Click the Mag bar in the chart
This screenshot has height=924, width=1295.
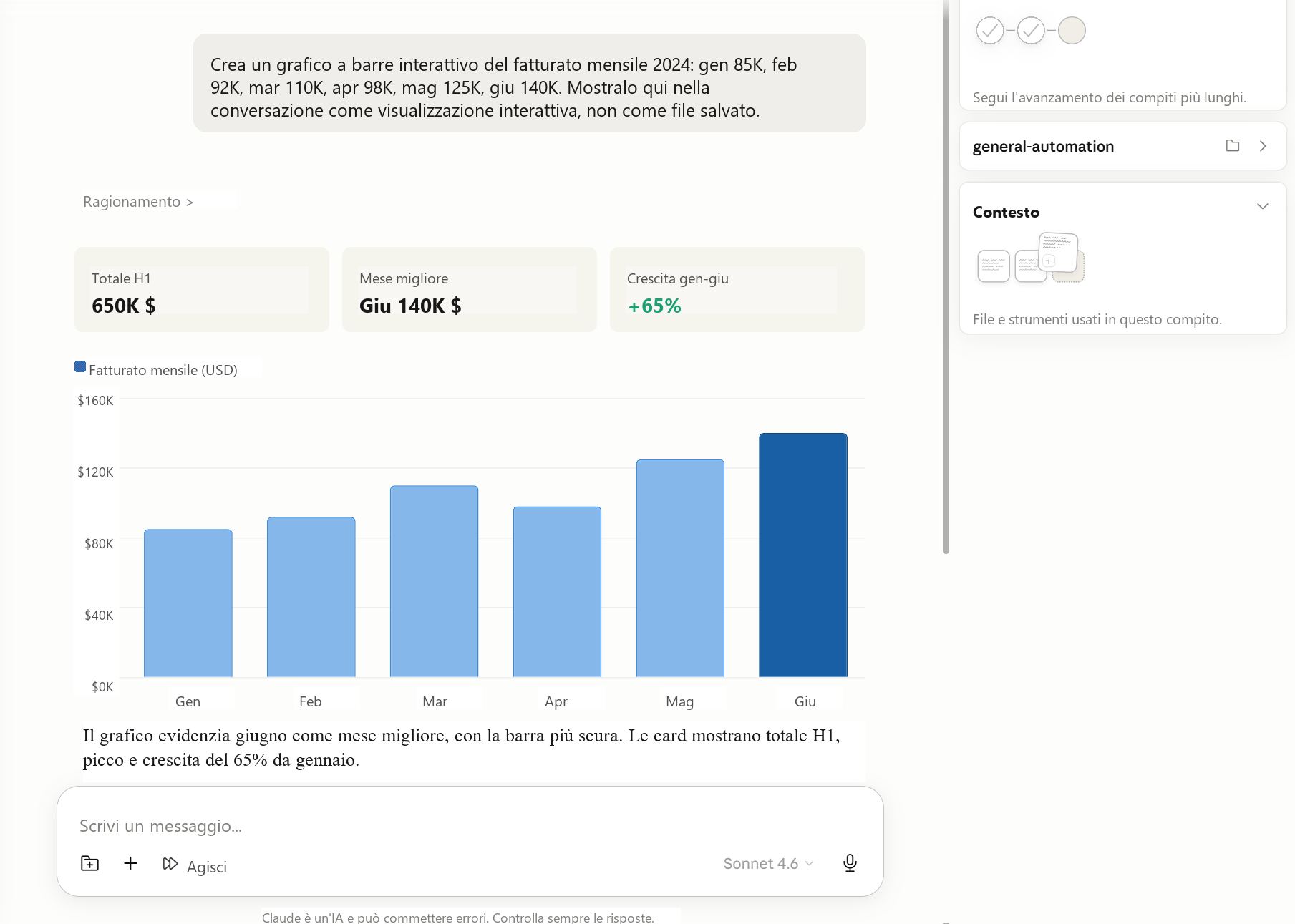680,568
